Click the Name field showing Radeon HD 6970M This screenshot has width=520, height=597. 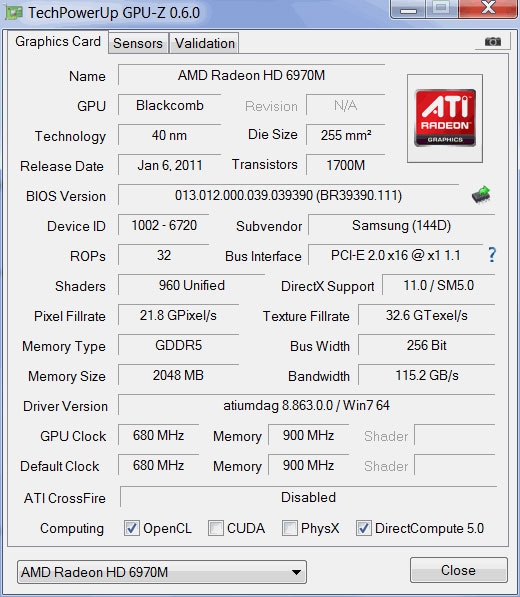(251, 75)
